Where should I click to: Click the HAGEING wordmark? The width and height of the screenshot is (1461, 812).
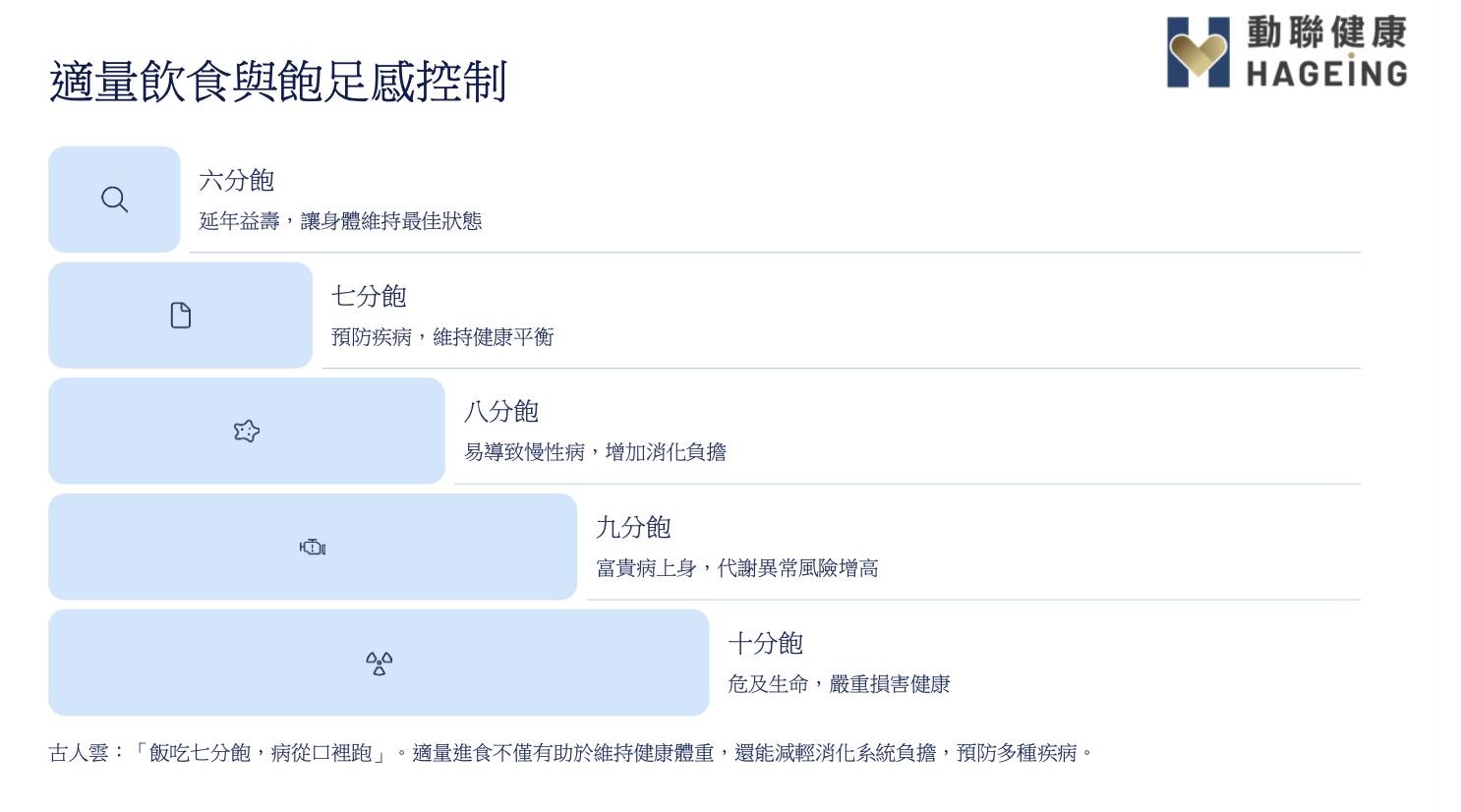coord(1327,74)
